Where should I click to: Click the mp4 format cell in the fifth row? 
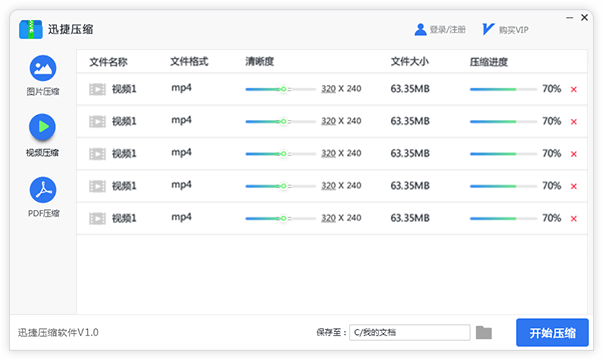[182, 217]
